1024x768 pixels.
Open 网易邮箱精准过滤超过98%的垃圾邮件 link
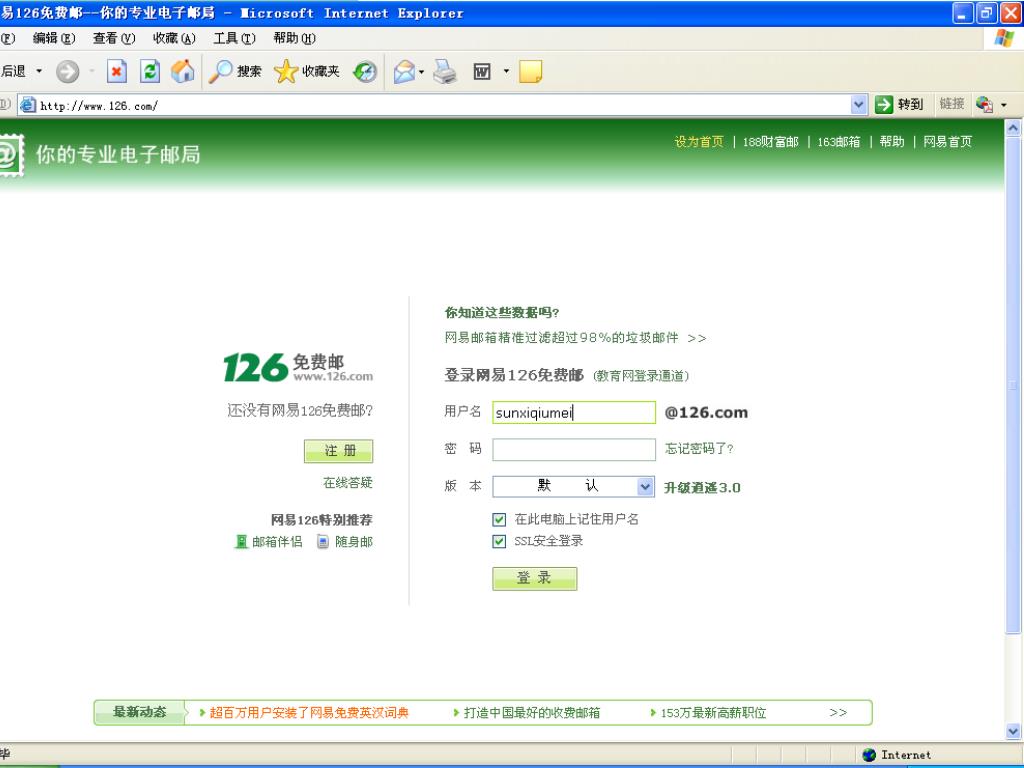coord(562,338)
